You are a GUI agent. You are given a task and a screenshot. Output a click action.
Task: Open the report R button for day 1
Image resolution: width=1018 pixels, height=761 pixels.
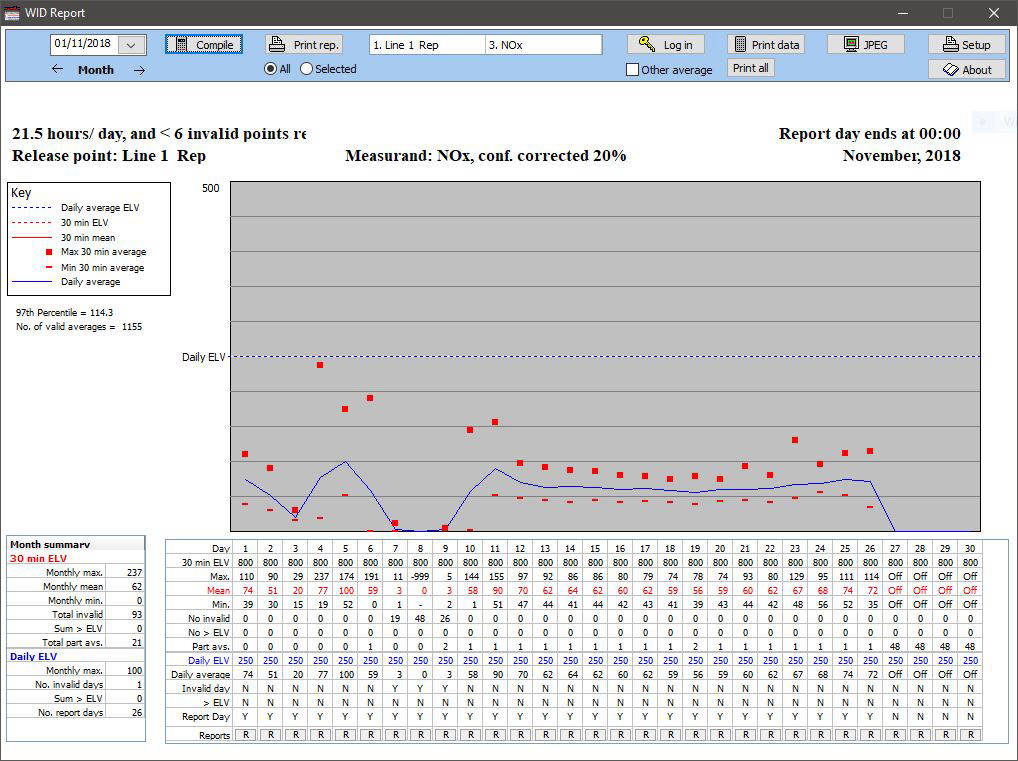click(245, 735)
